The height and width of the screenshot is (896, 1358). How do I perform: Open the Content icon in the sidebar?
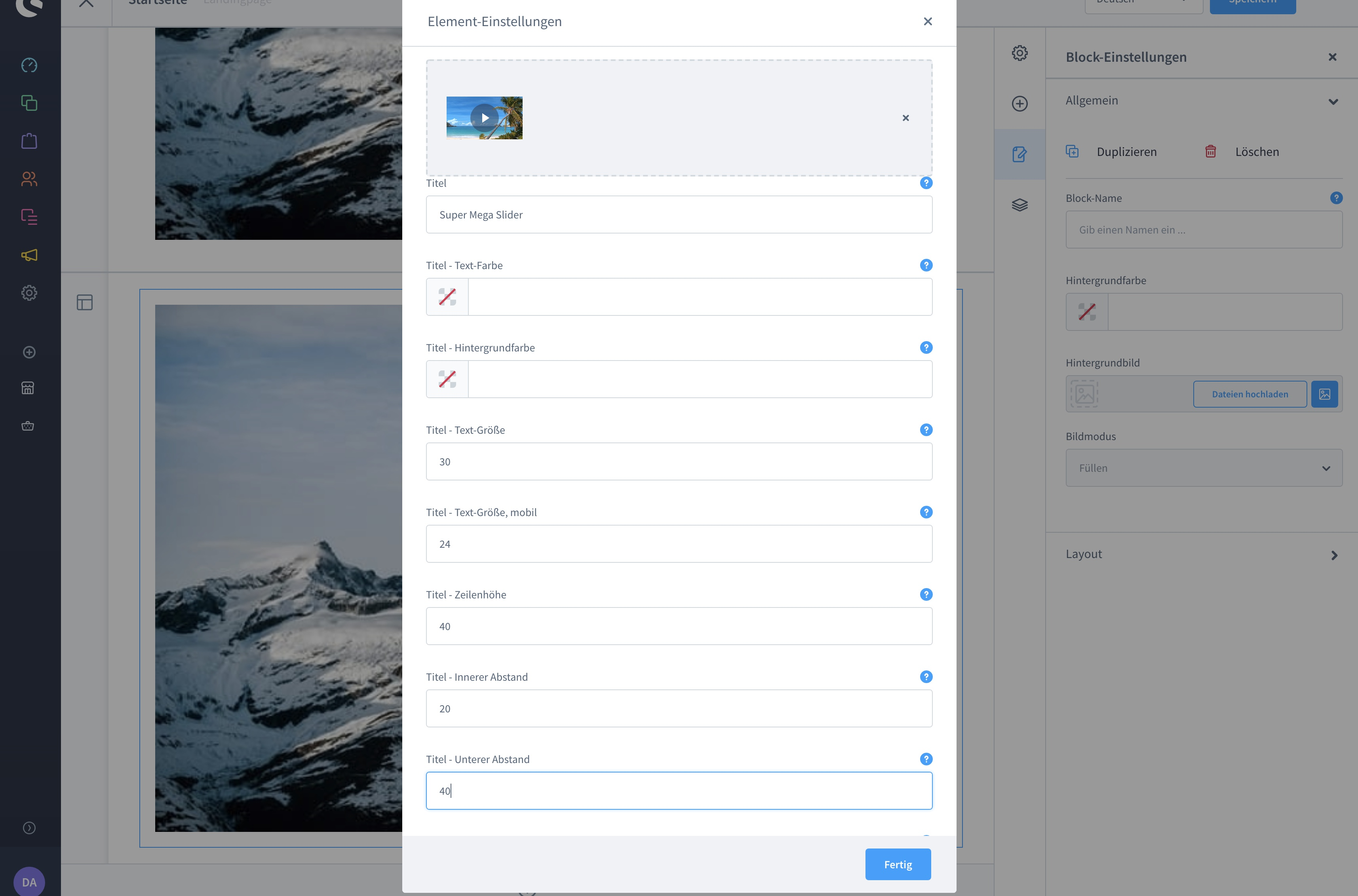[29, 216]
